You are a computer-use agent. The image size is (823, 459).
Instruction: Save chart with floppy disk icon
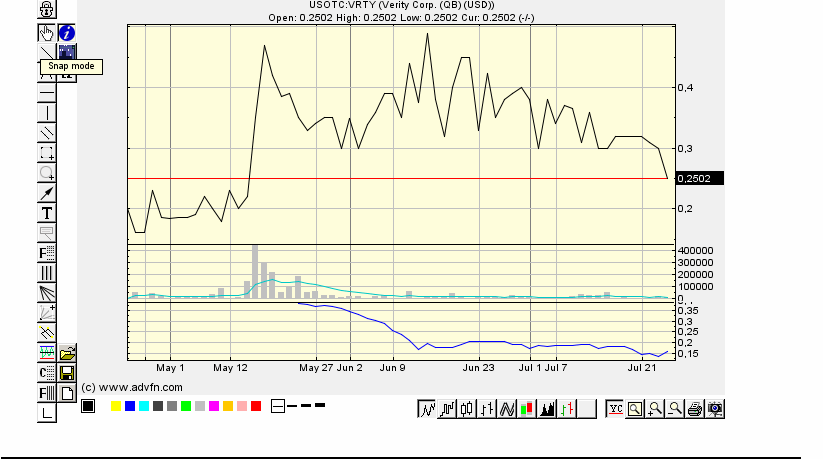[67, 373]
